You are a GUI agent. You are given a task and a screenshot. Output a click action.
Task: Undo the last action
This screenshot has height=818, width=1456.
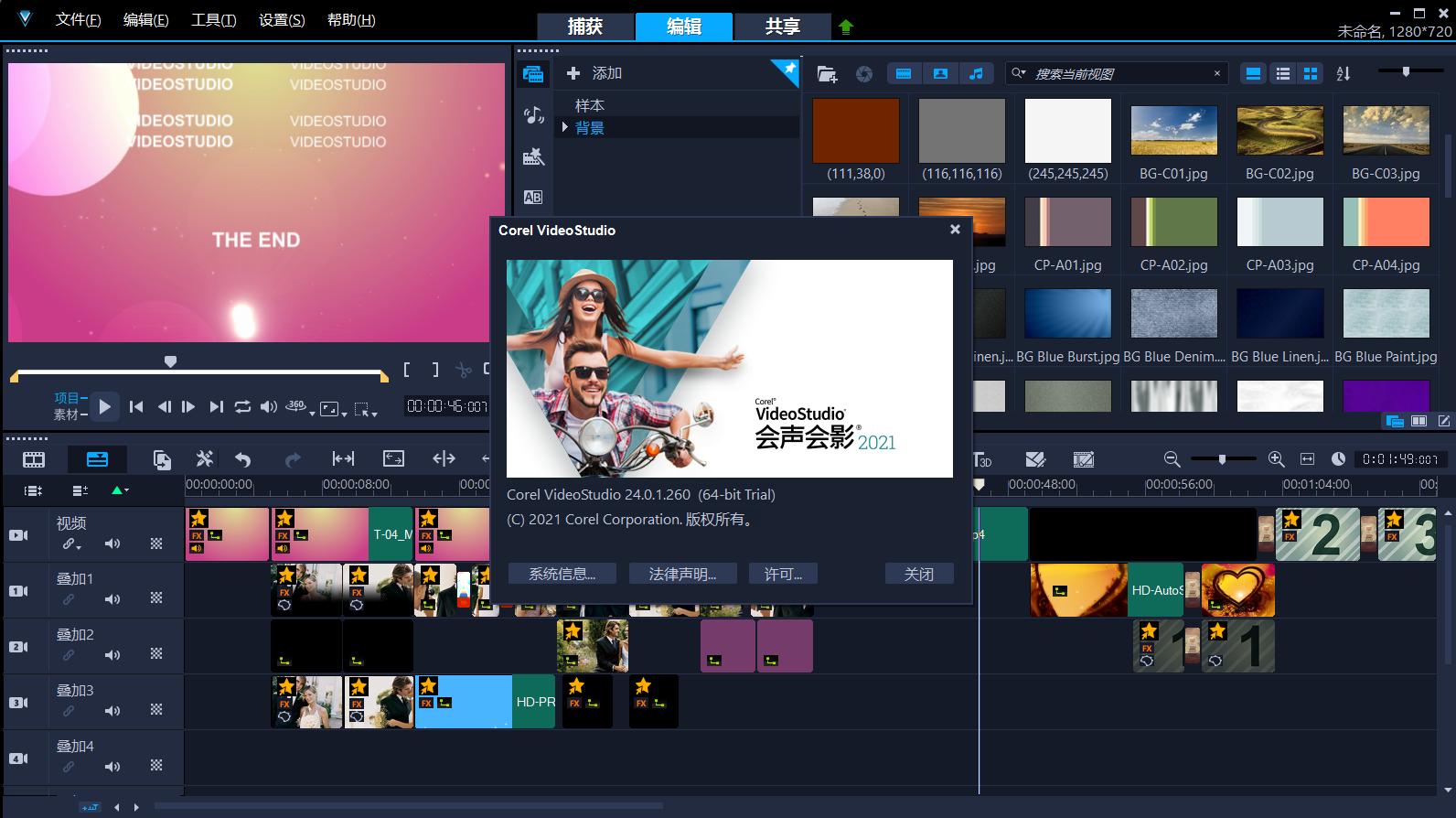(242, 459)
